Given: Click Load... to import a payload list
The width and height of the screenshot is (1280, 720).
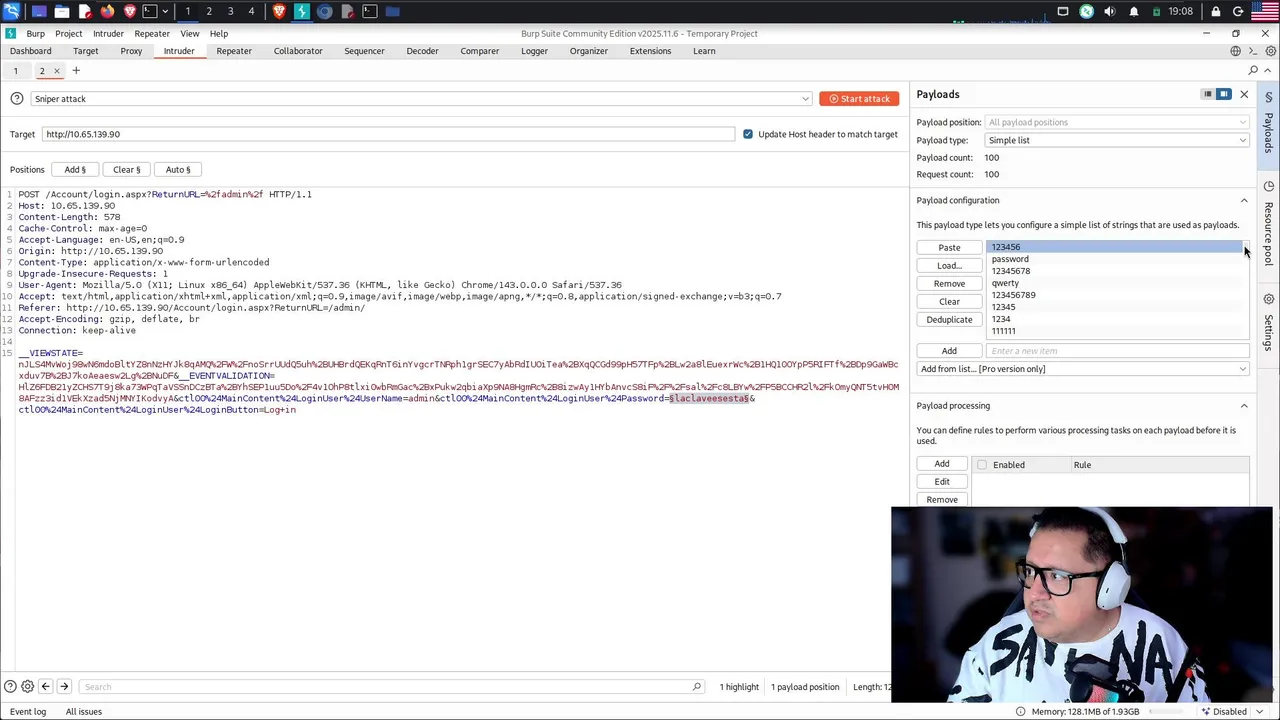Looking at the screenshot, I should pos(949,266).
